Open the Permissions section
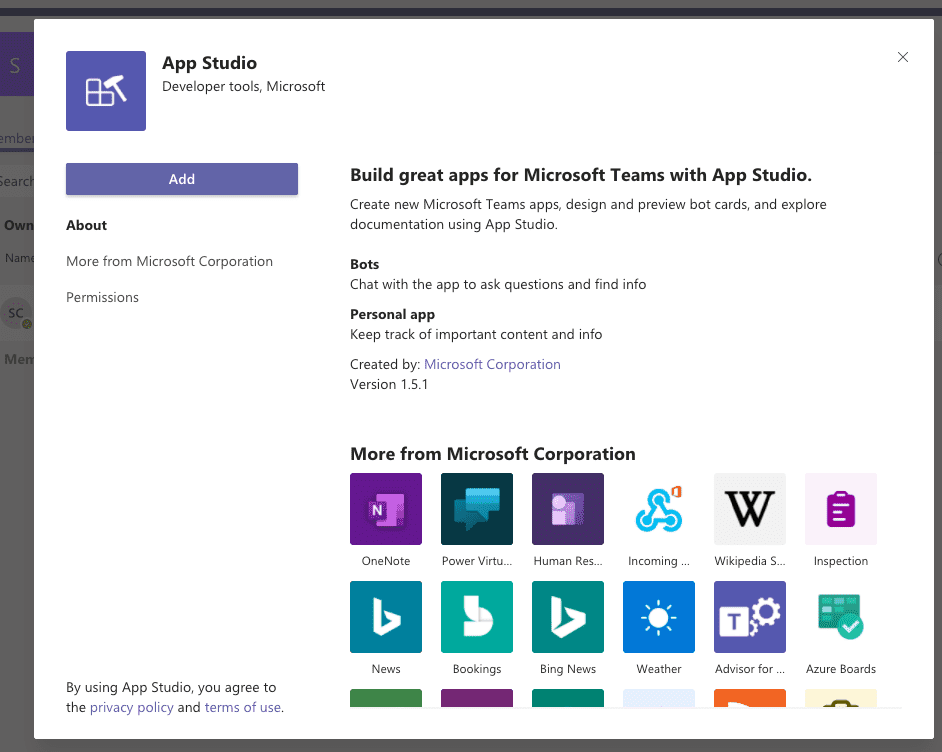The image size is (942, 752). point(102,297)
